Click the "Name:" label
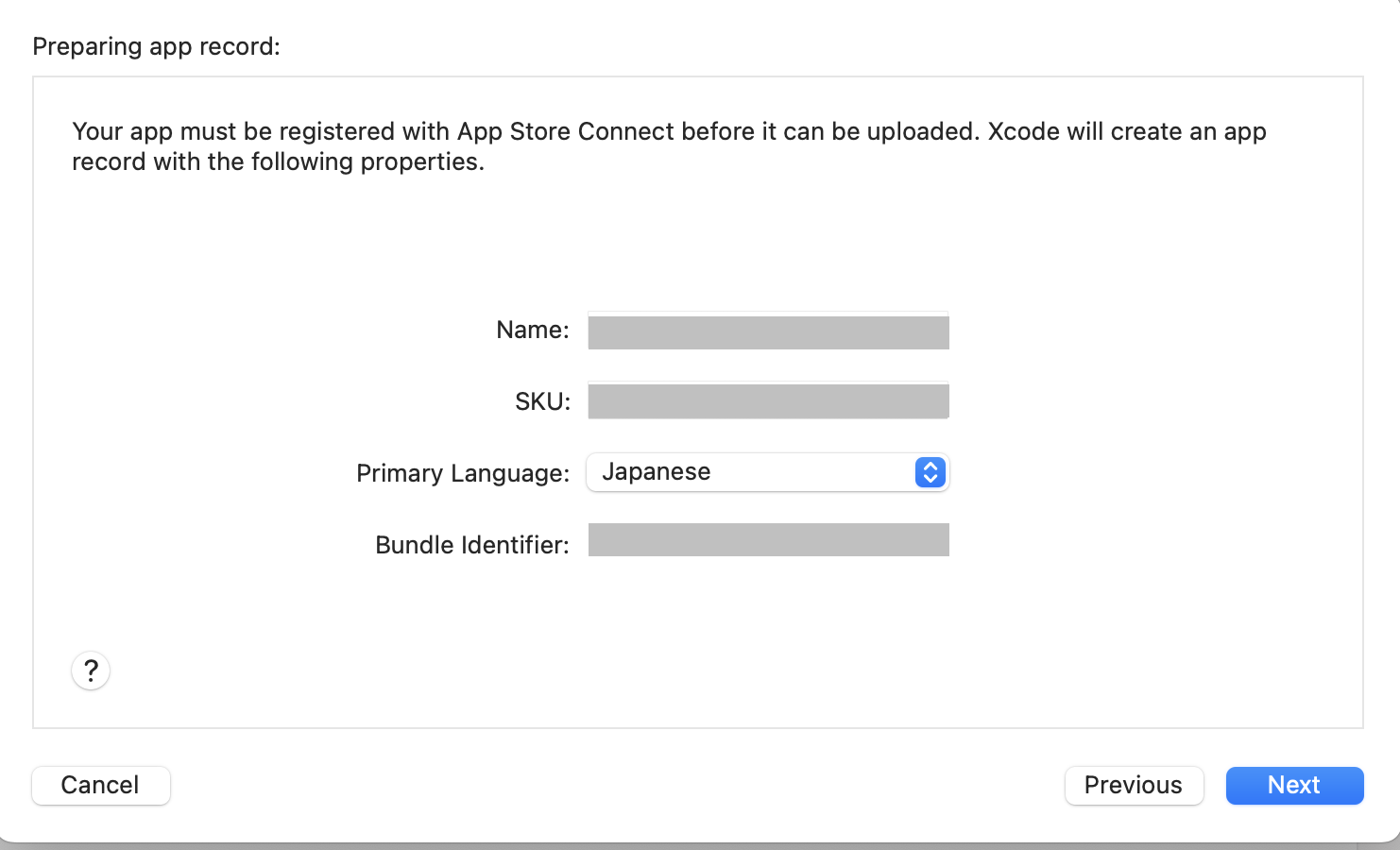 533,330
